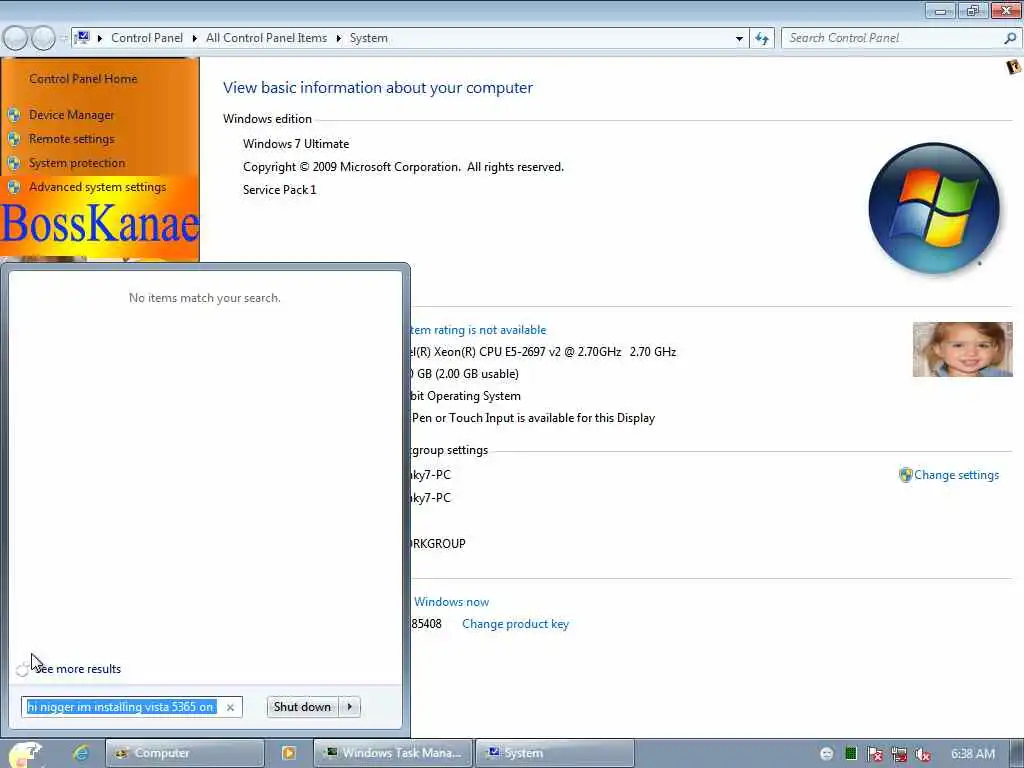This screenshot has width=1024, height=768.
Task: Click the Shut down button
Action: 303,707
